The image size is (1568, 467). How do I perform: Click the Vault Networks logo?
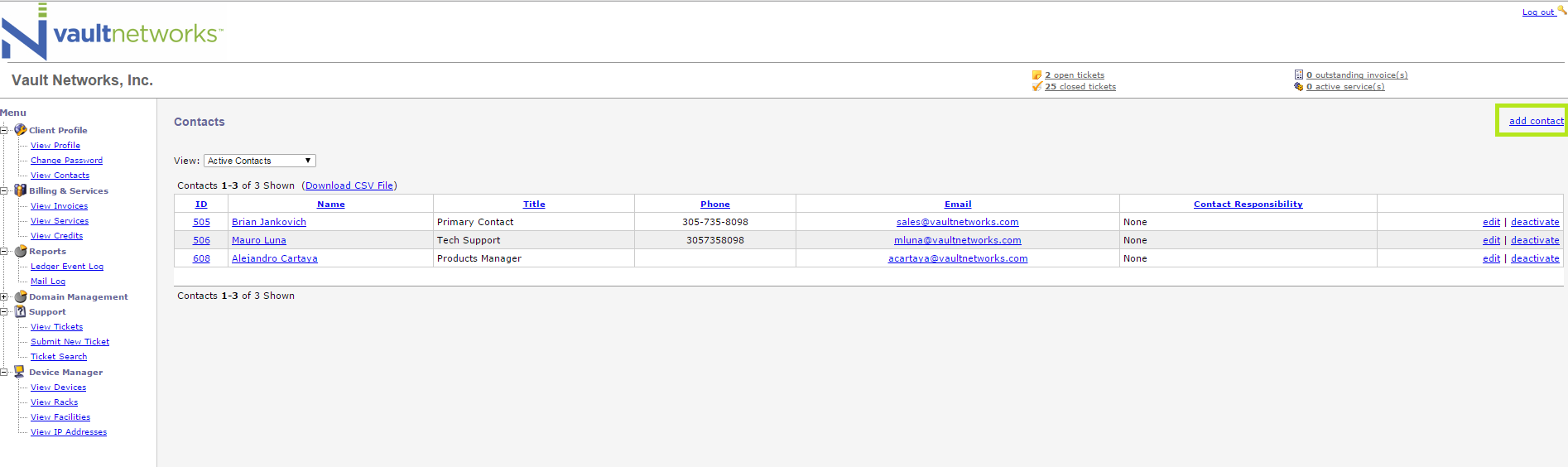112,31
